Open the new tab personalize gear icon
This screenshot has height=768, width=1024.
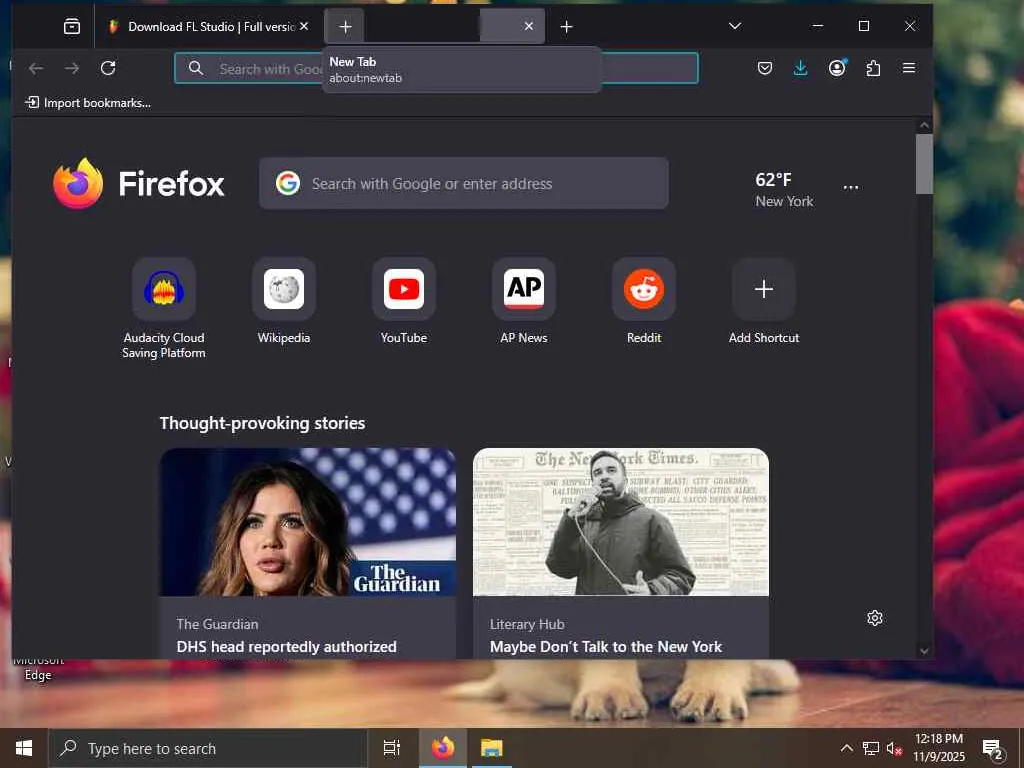pos(875,618)
